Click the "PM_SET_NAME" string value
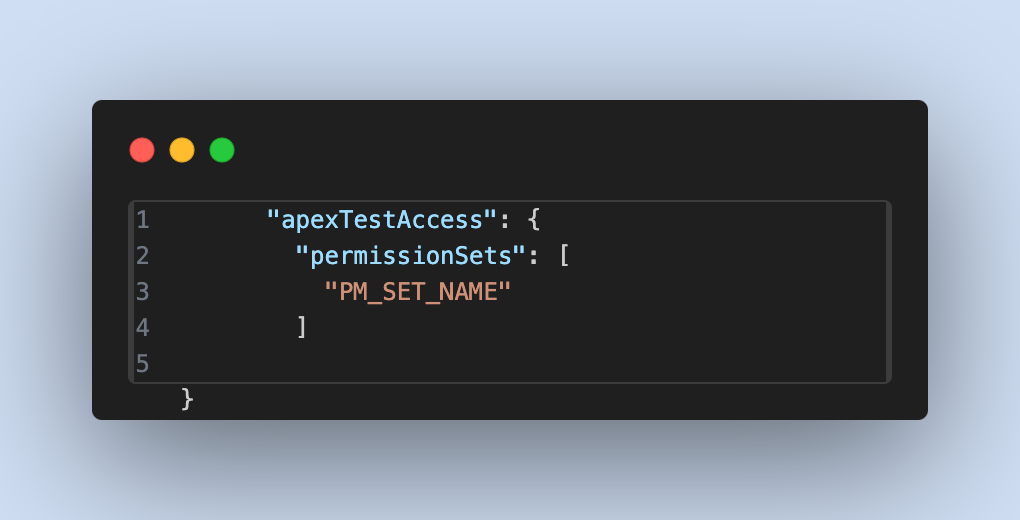This screenshot has width=1020, height=520. [418, 291]
